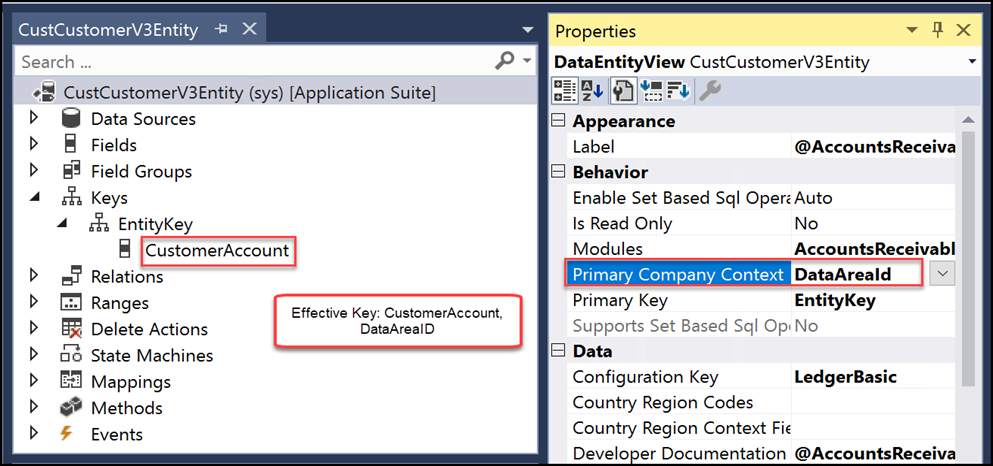Screen dimensions: 993x466
Task: Expand the State Machines node
Action: tap(34, 355)
